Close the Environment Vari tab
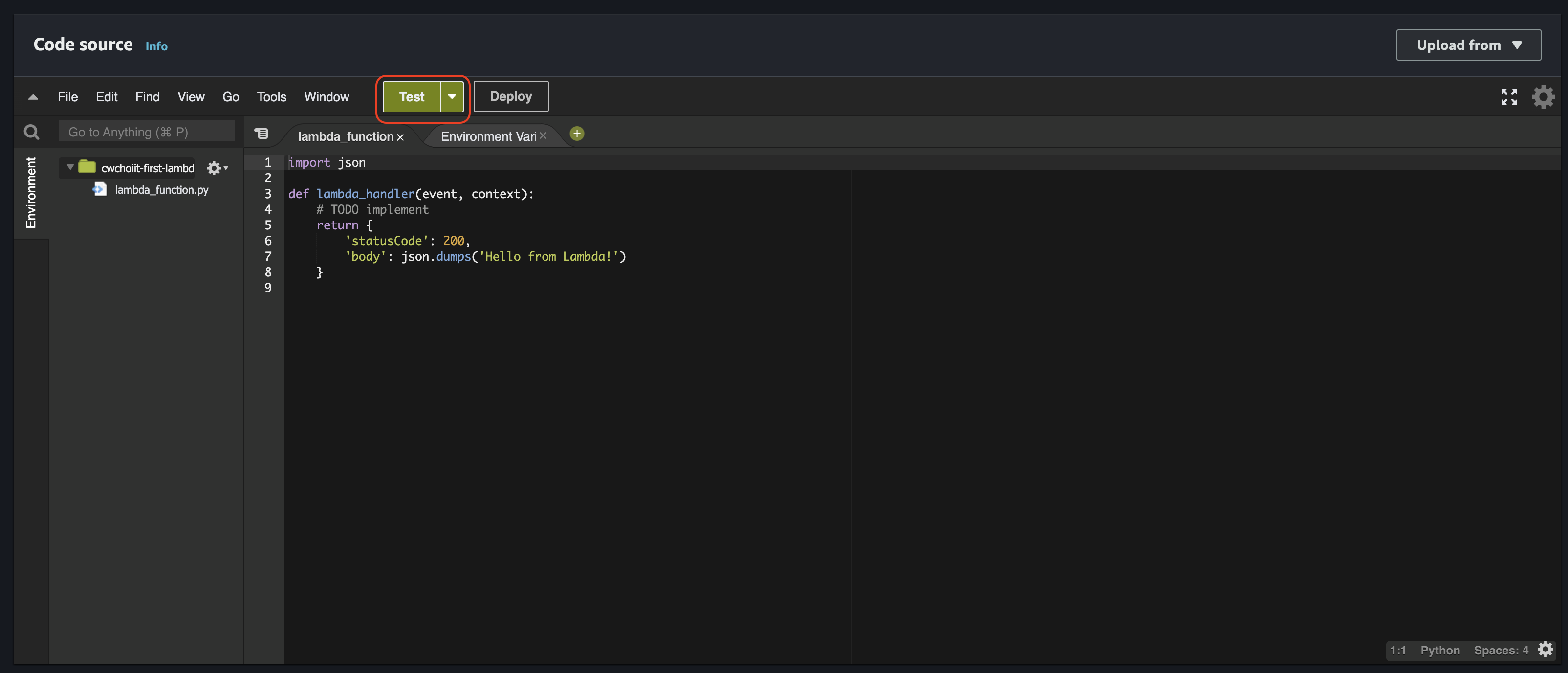This screenshot has height=673, width=1568. (x=543, y=136)
